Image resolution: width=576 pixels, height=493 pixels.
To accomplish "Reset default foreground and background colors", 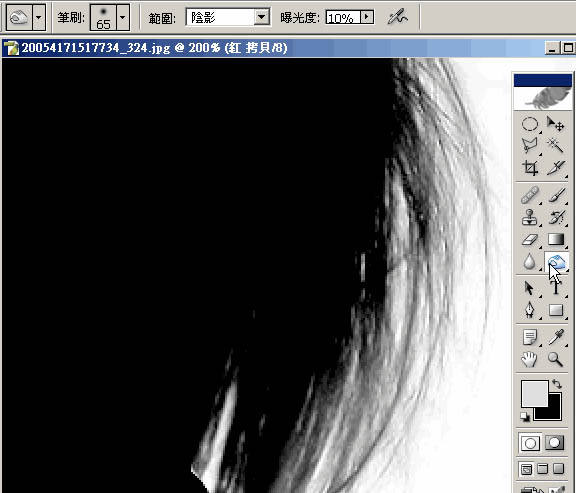I will [525, 417].
